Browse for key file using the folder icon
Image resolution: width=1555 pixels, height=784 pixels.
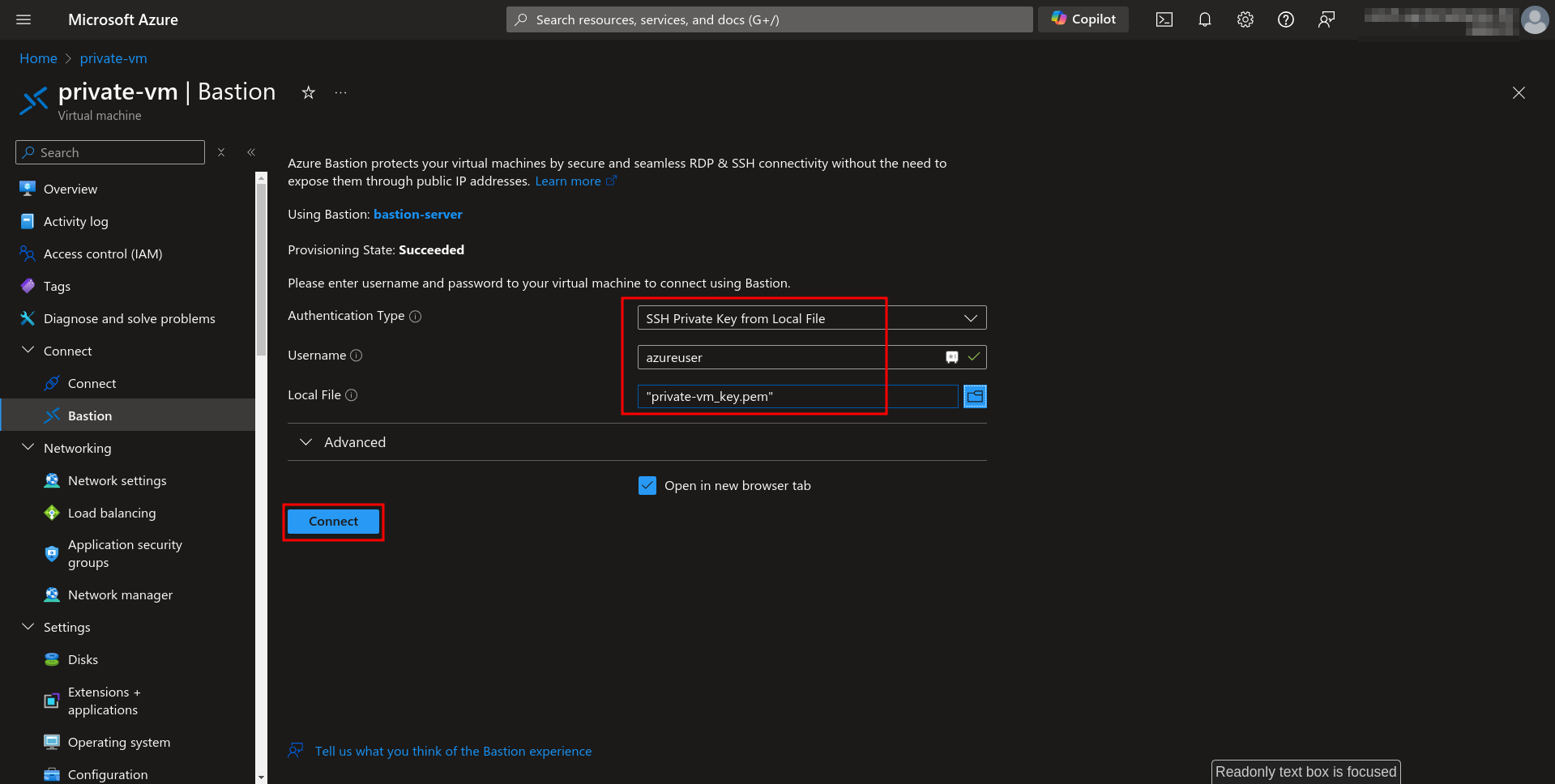975,396
